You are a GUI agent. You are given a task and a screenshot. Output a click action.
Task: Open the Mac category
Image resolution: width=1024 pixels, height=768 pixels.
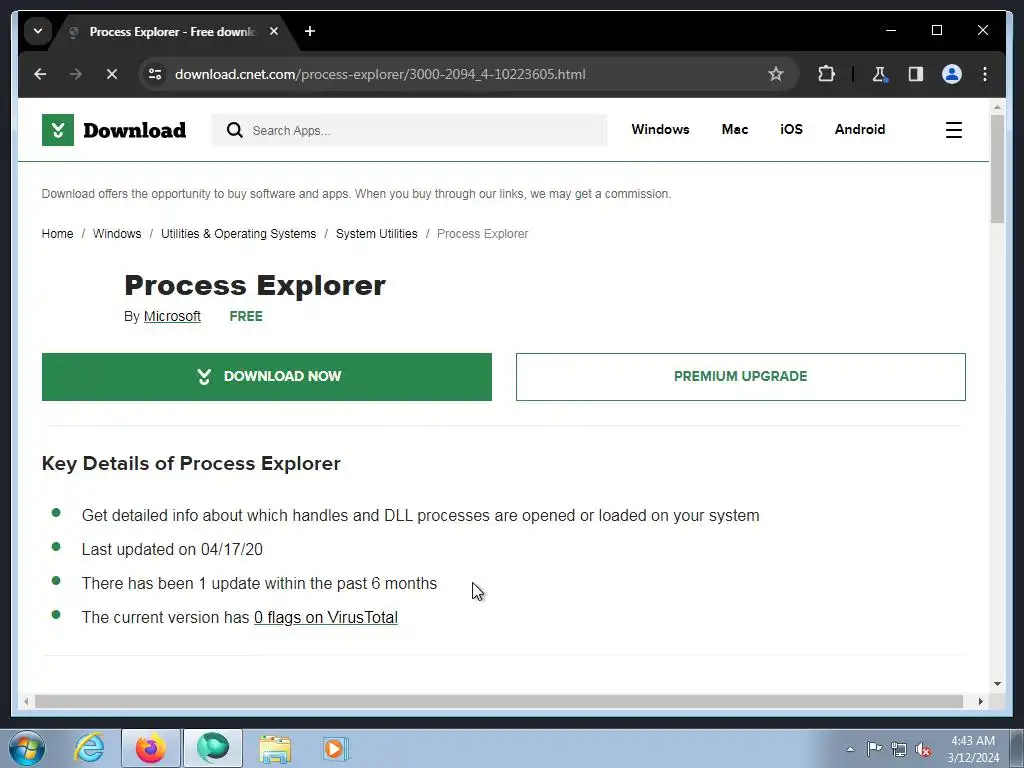(x=735, y=129)
